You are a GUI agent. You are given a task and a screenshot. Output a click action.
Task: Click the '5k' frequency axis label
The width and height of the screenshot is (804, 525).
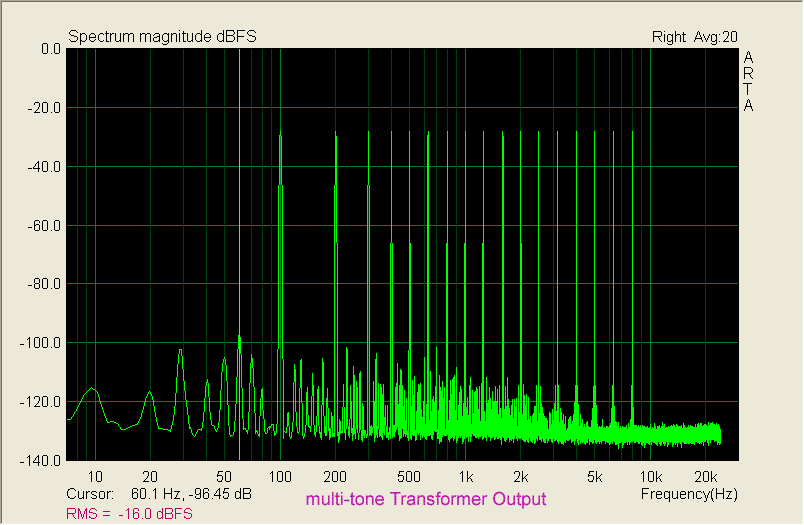pos(594,477)
